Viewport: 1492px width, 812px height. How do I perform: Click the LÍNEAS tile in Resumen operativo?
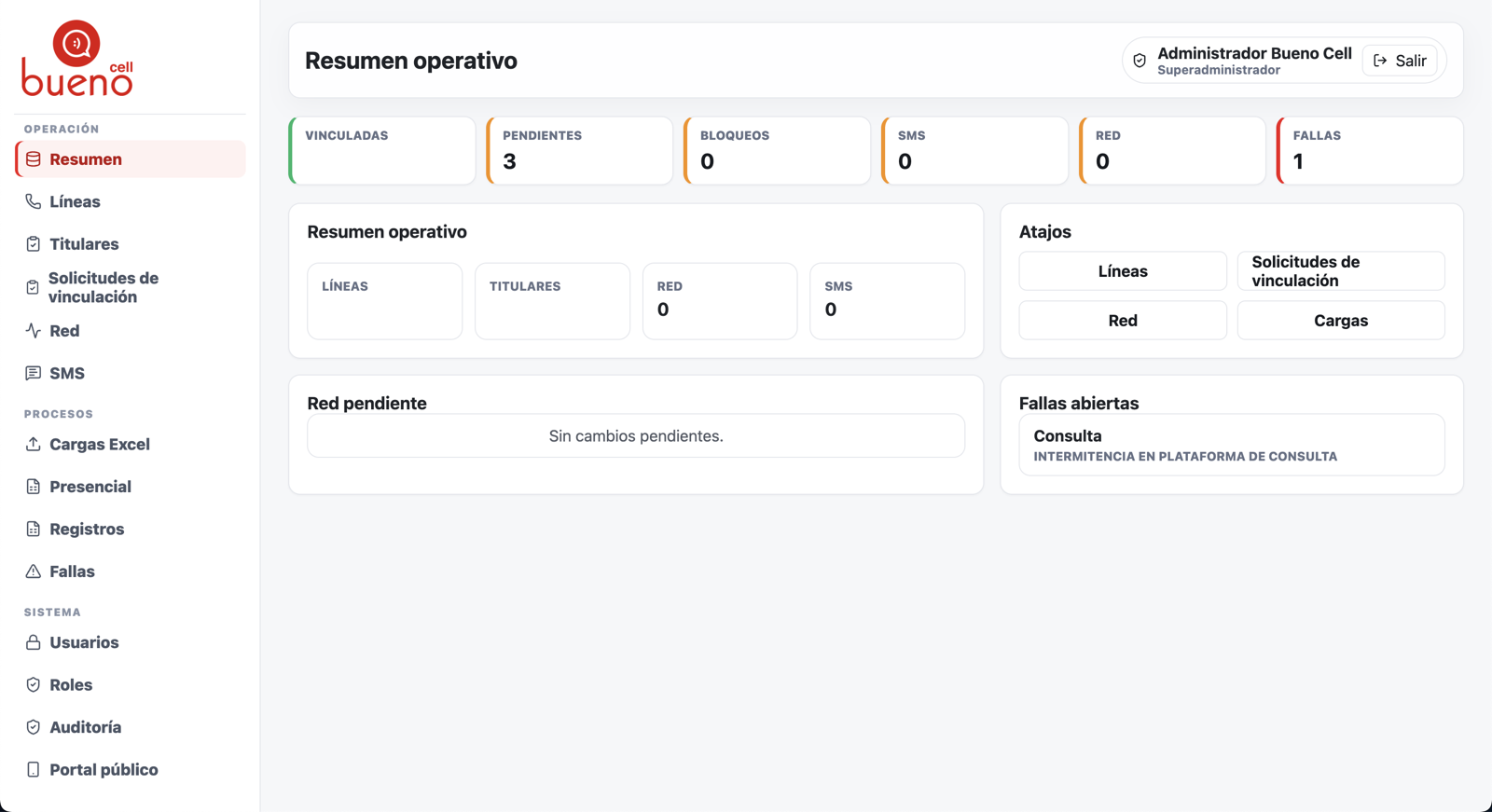pos(385,301)
